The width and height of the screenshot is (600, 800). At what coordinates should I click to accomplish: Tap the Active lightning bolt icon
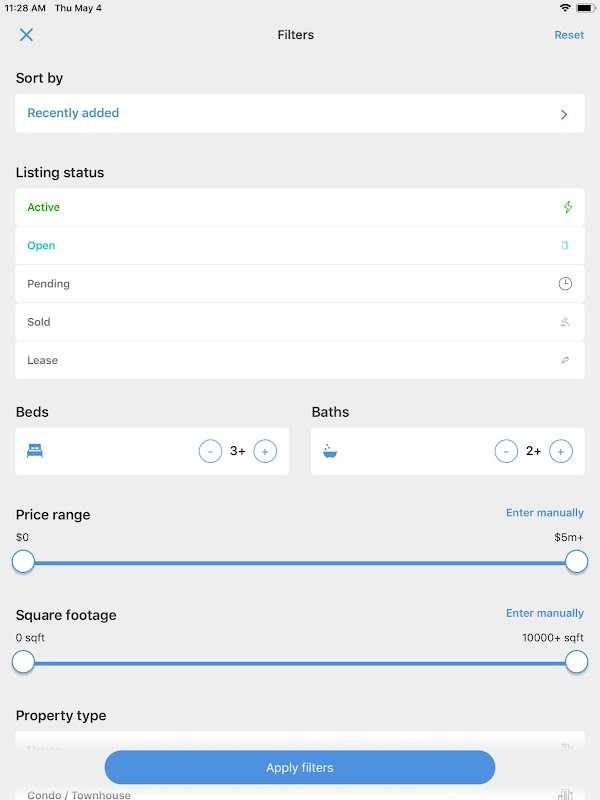567,207
